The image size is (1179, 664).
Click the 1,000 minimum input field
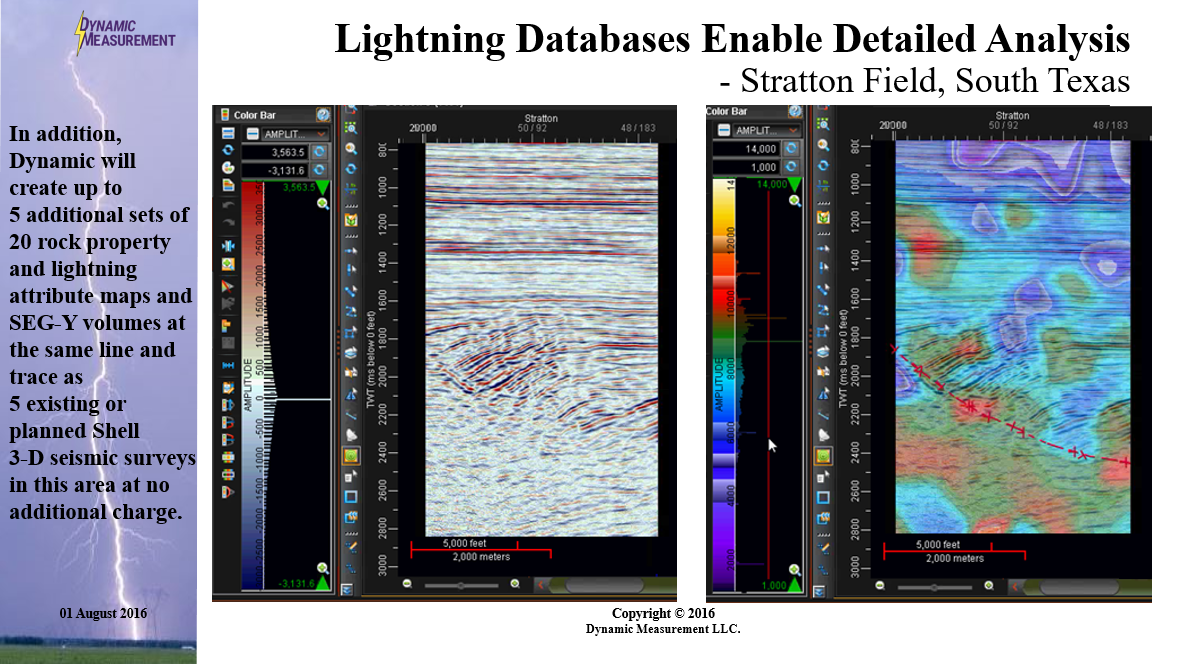[747, 168]
